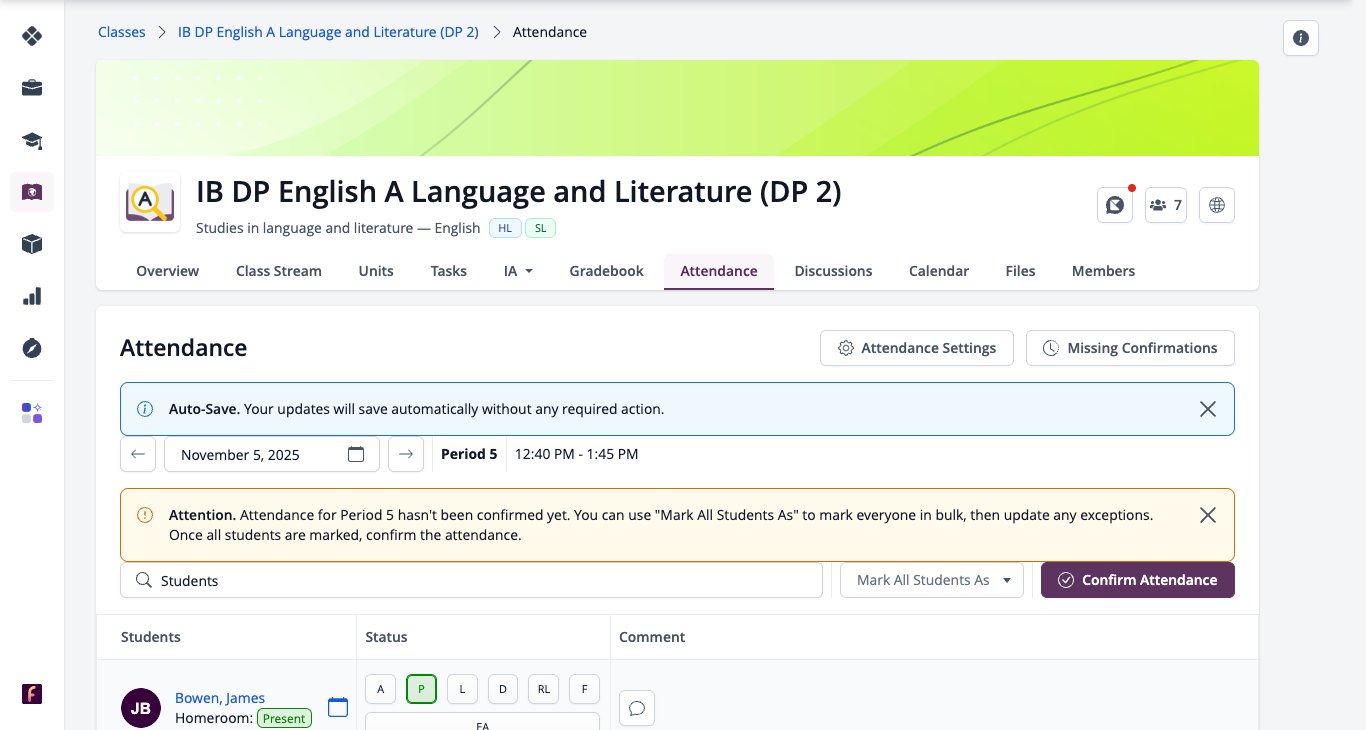Open calendar icon beside James Bowen

pyautogui.click(x=338, y=707)
